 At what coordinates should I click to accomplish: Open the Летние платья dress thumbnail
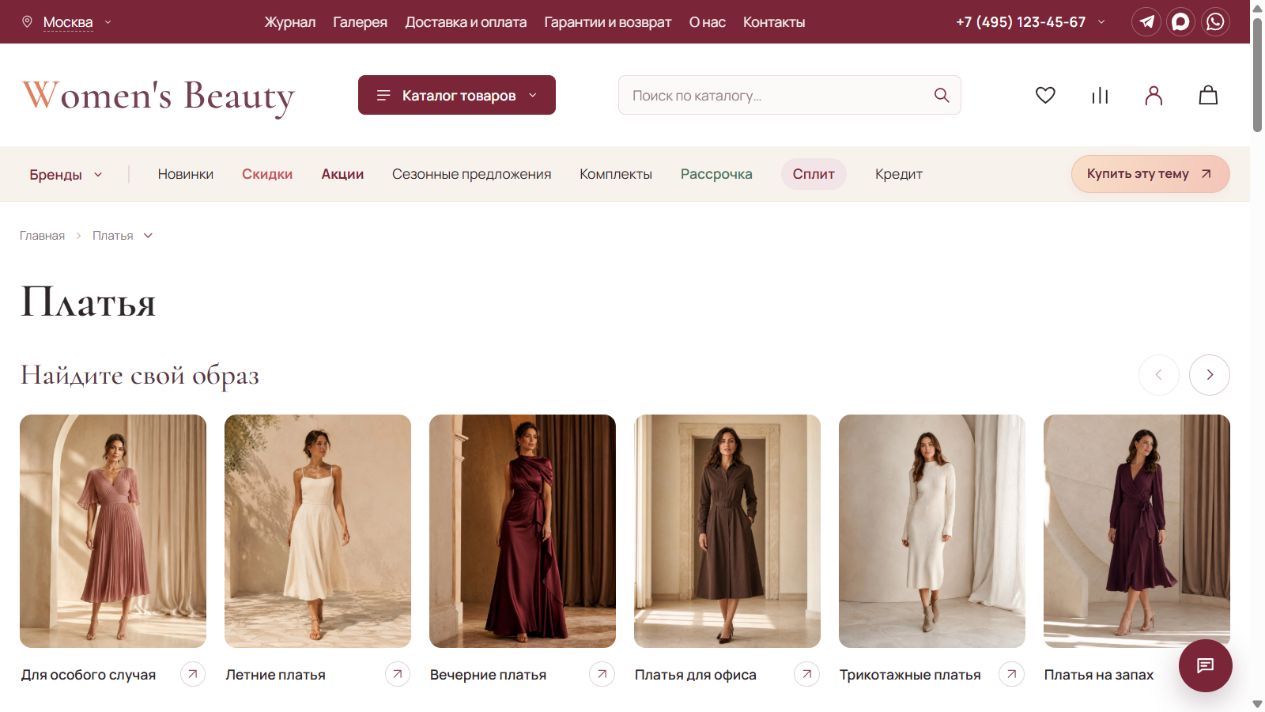click(318, 531)
